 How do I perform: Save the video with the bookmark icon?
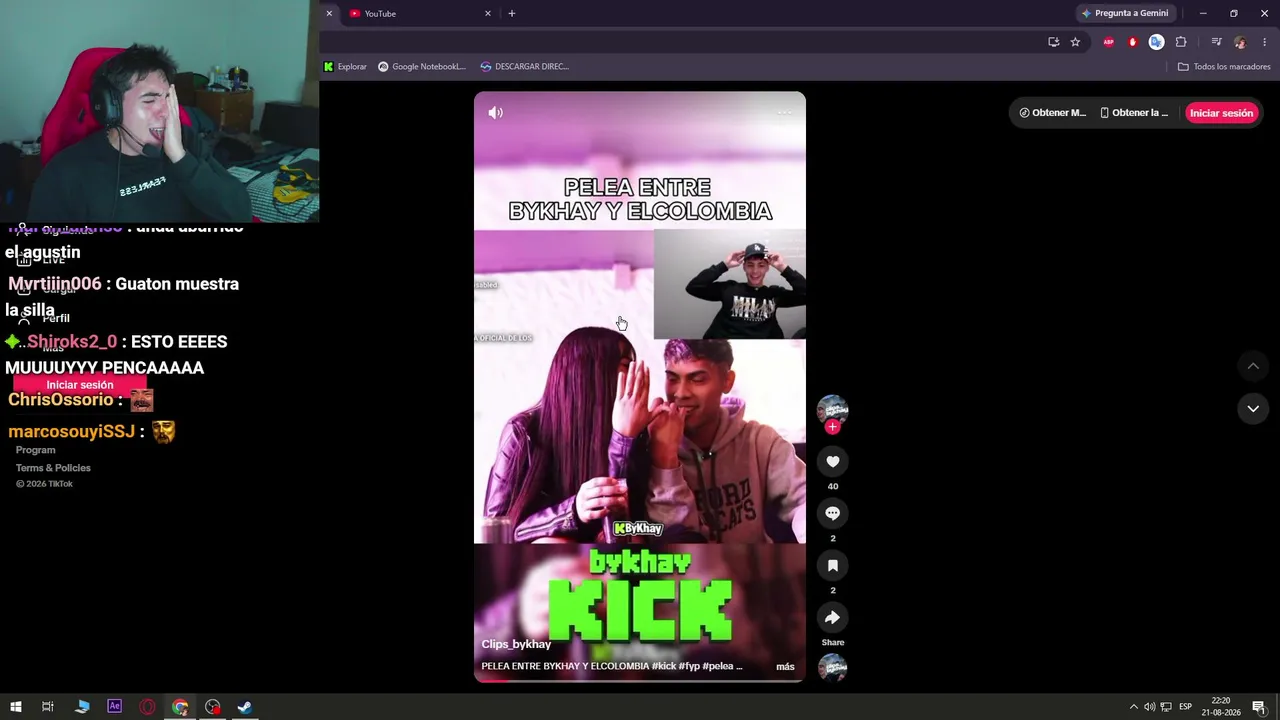click(832, 565)
